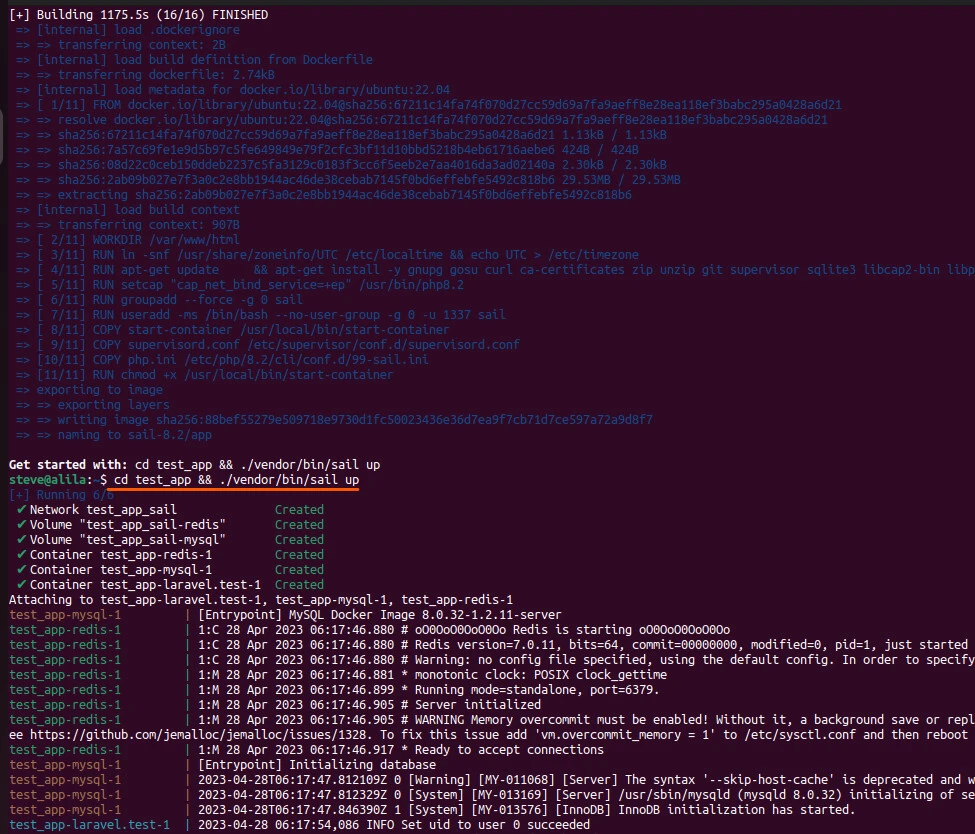This screenshot has height=834, width=975.
Task: Click checkmark beside Container test_app-mysql-1
Action: 21,570
